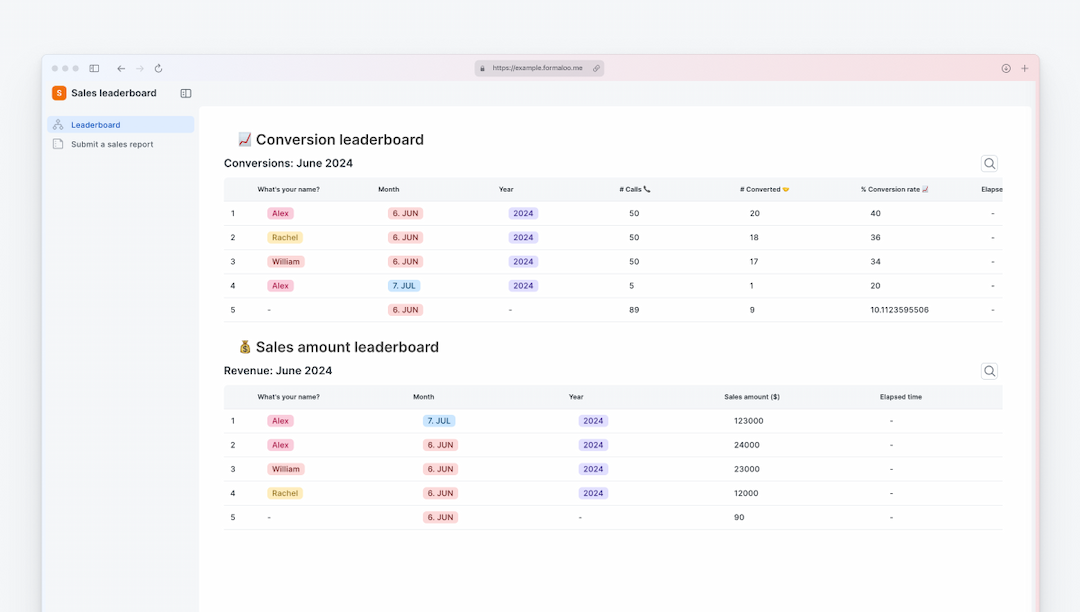This screenshot has height=612, width=1080.
Task: Open a new tab with the plus icon
Action: (x=1024, y=68)
